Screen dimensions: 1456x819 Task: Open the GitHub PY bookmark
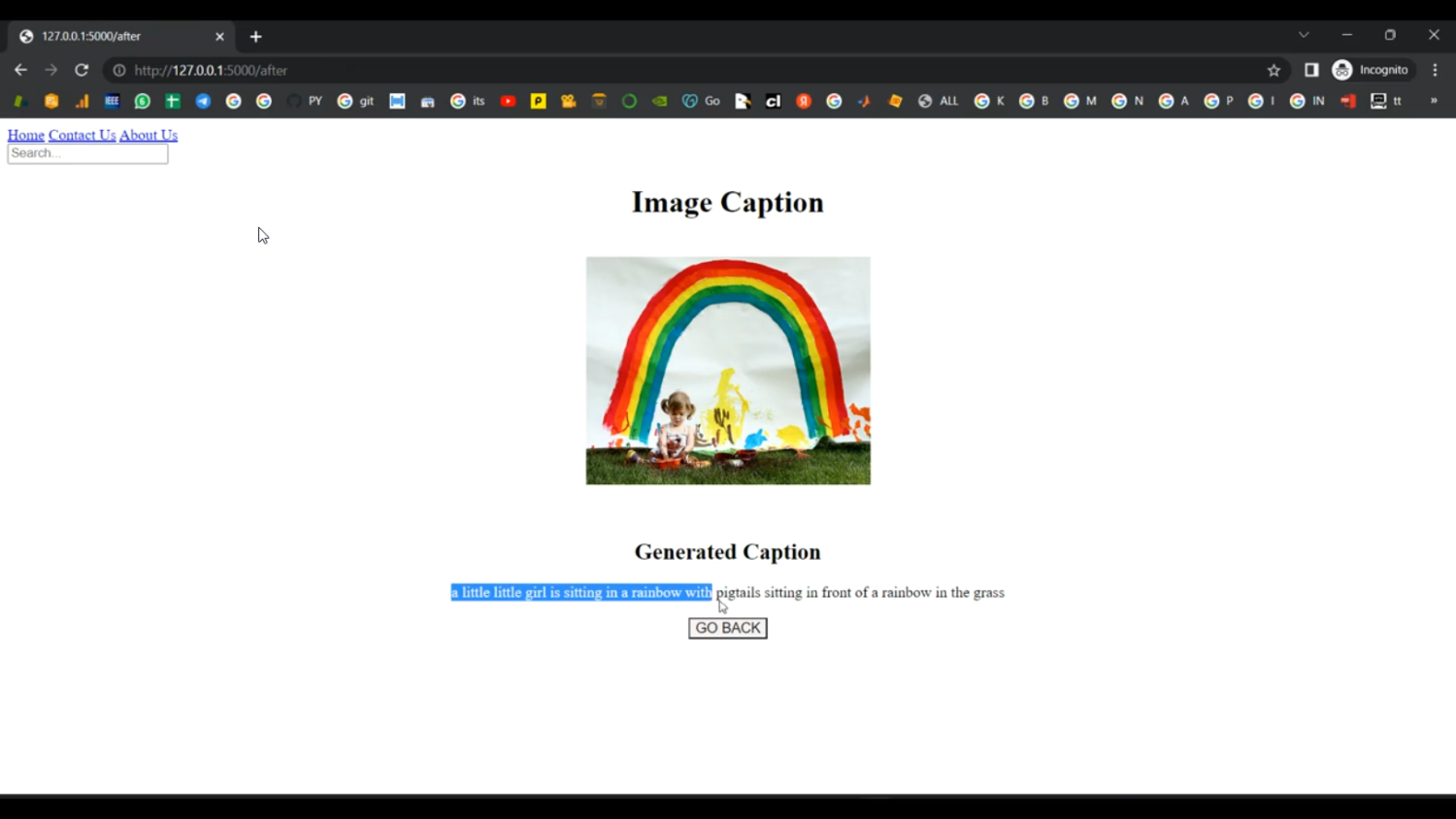305,101
